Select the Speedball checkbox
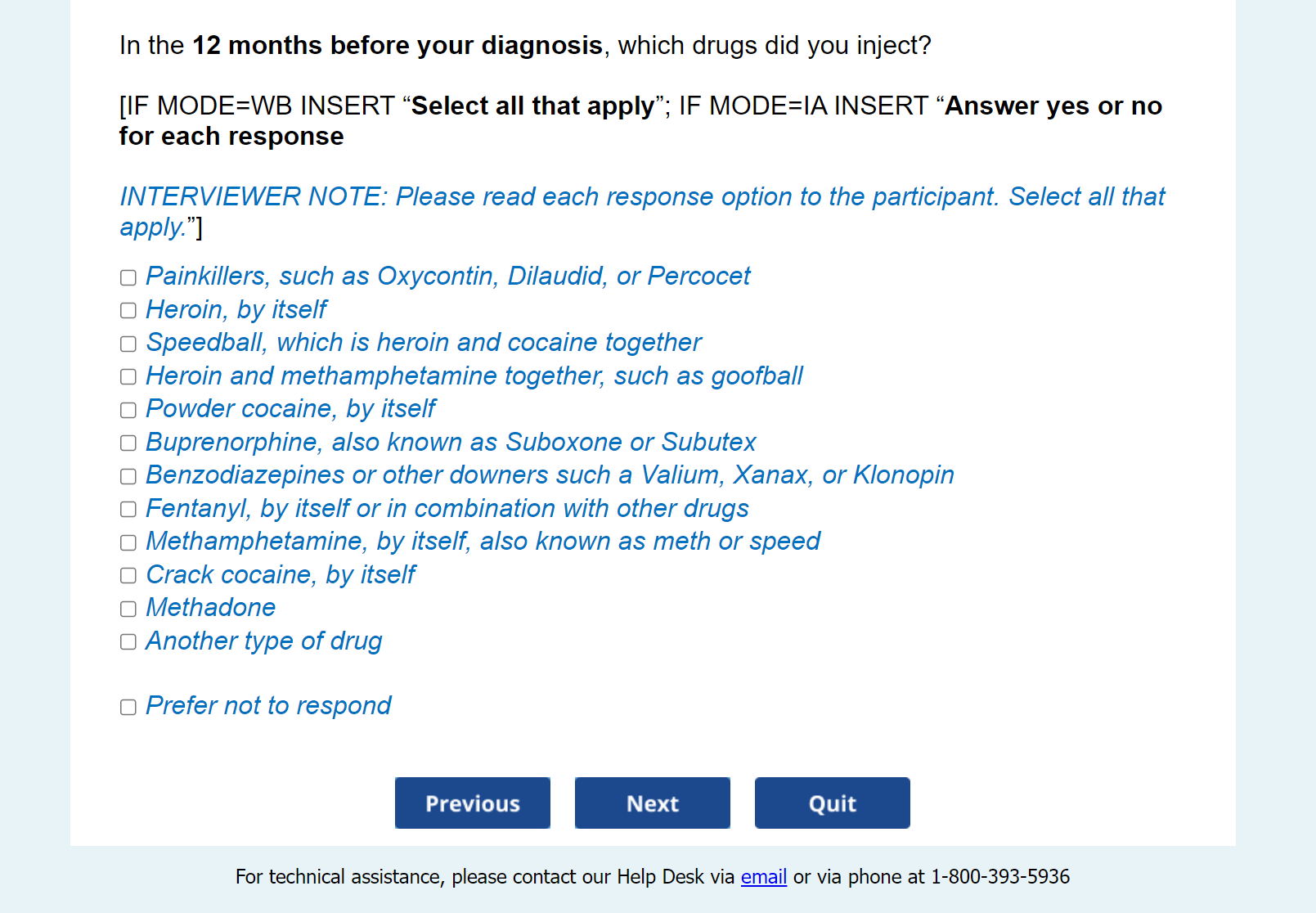1316x913 pixels. (x=128, y=344)
